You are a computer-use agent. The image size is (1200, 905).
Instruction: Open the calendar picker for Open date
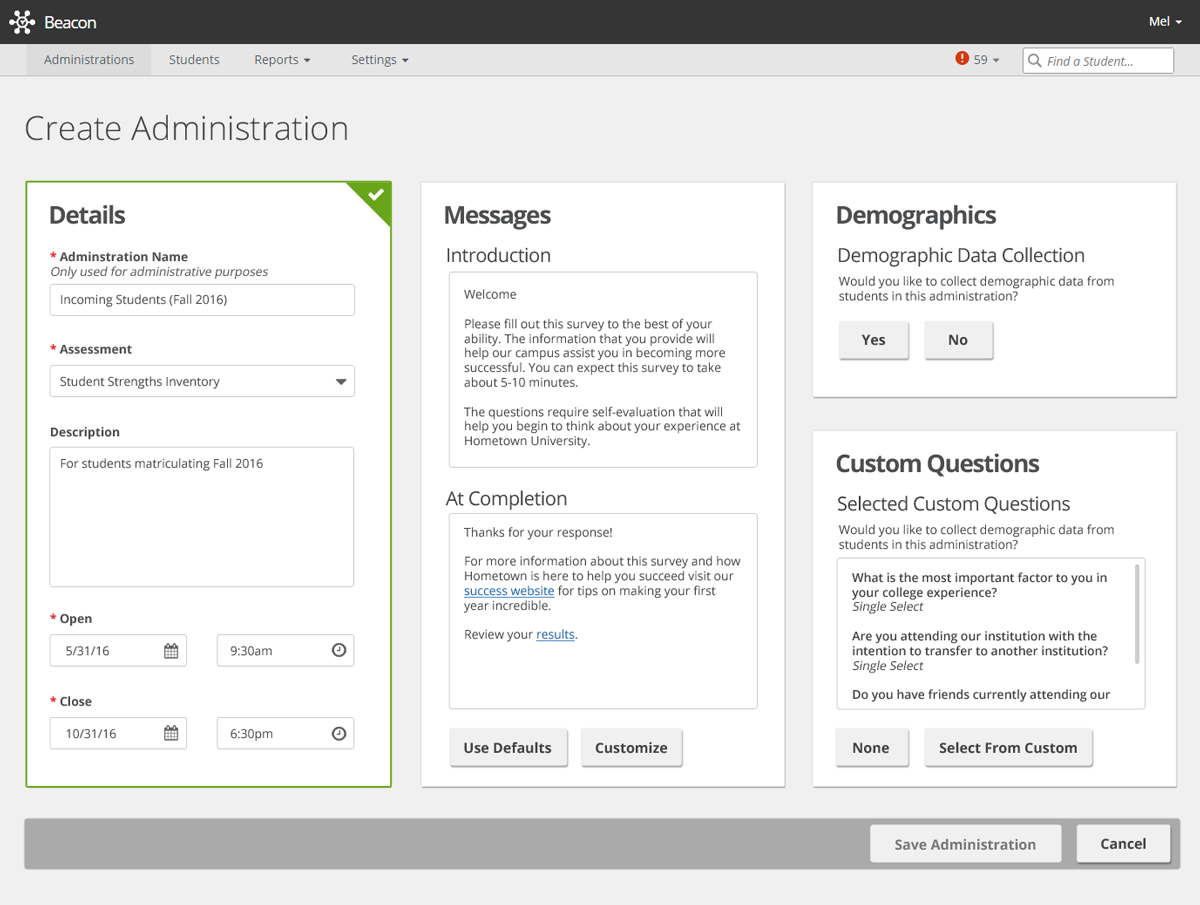coord(173,650)
